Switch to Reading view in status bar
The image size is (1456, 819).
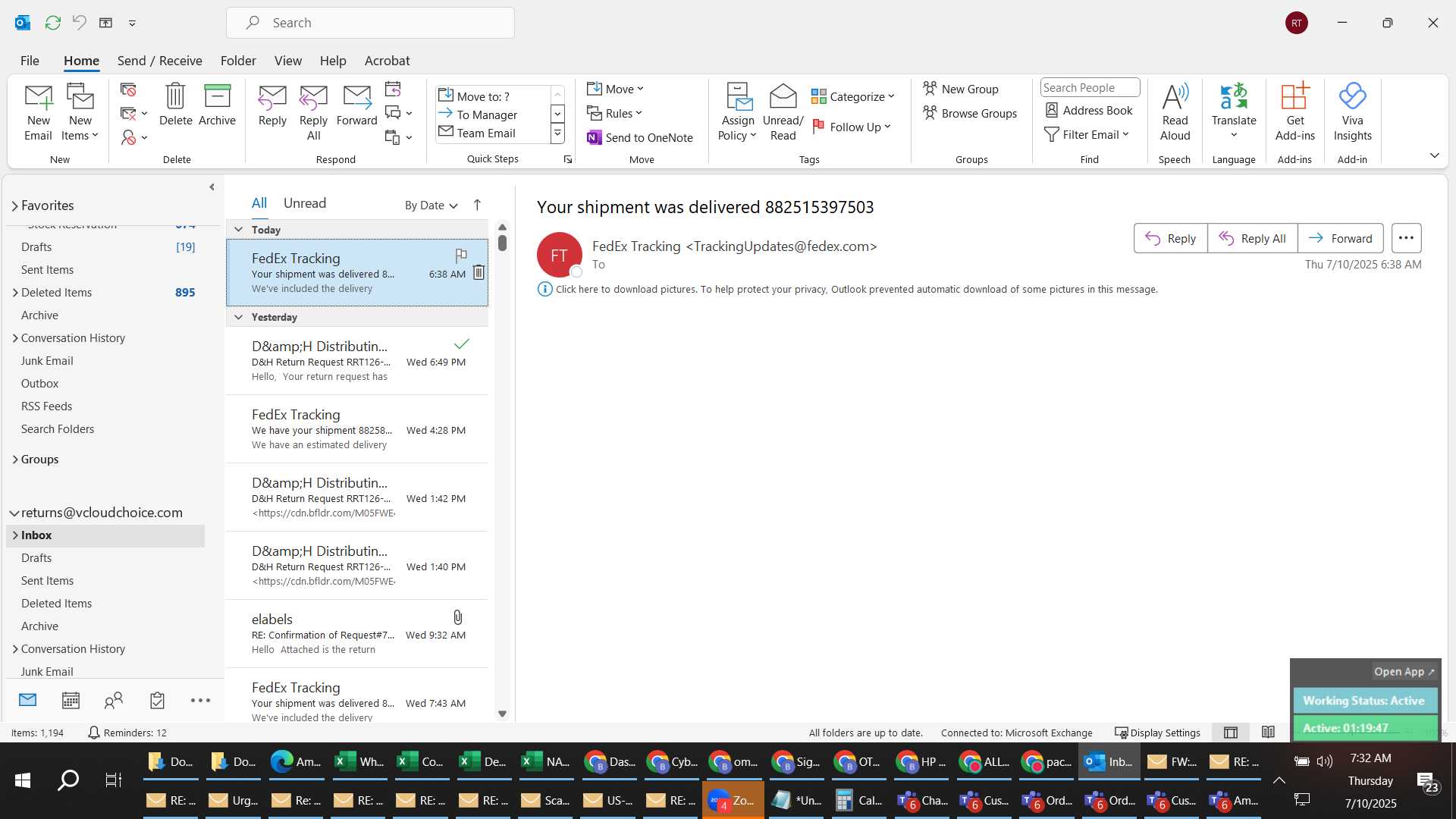click(1268, 732)
